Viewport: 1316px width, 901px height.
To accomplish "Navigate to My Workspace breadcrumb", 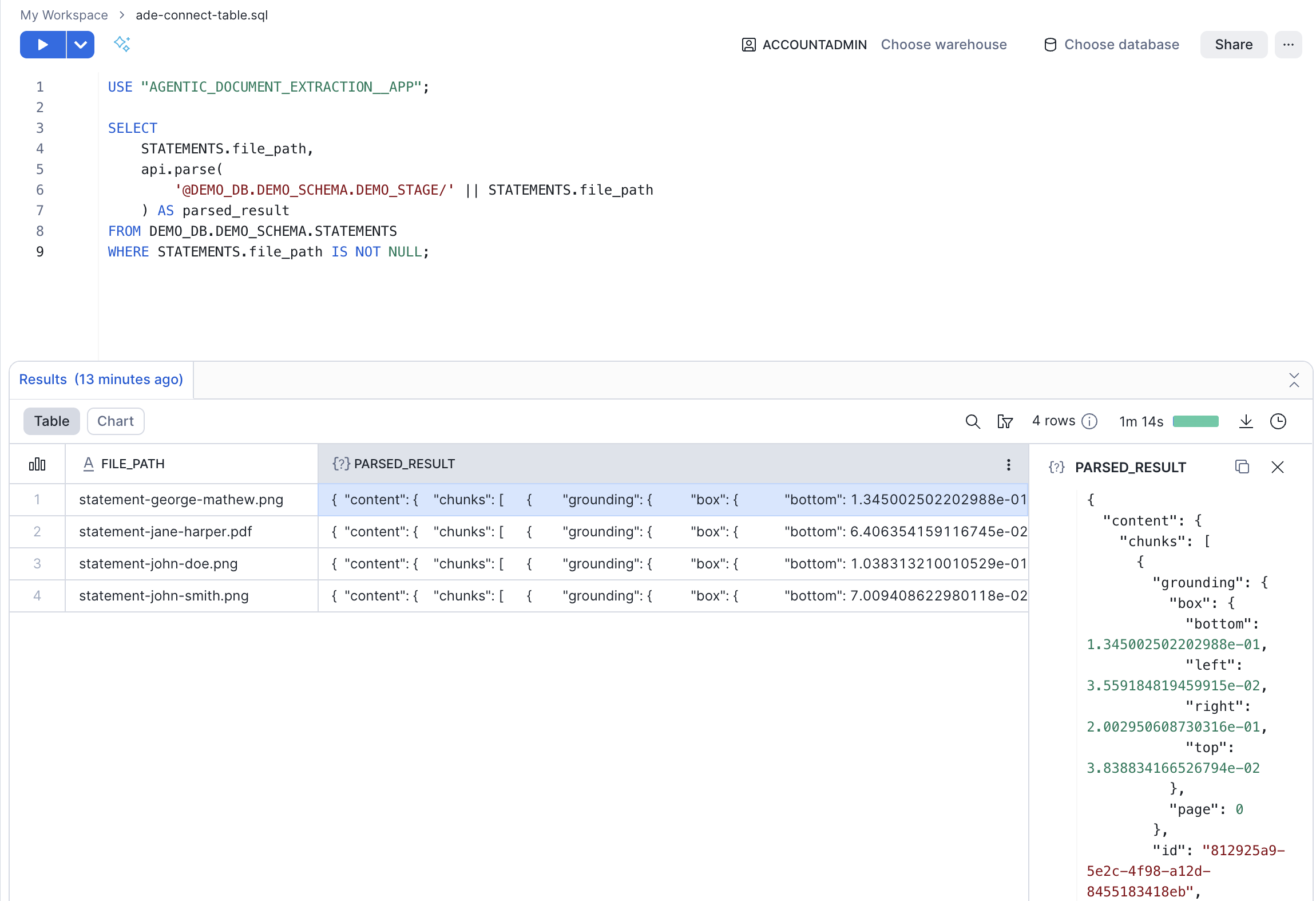I will pyautogui.click(x=64, y=15).
